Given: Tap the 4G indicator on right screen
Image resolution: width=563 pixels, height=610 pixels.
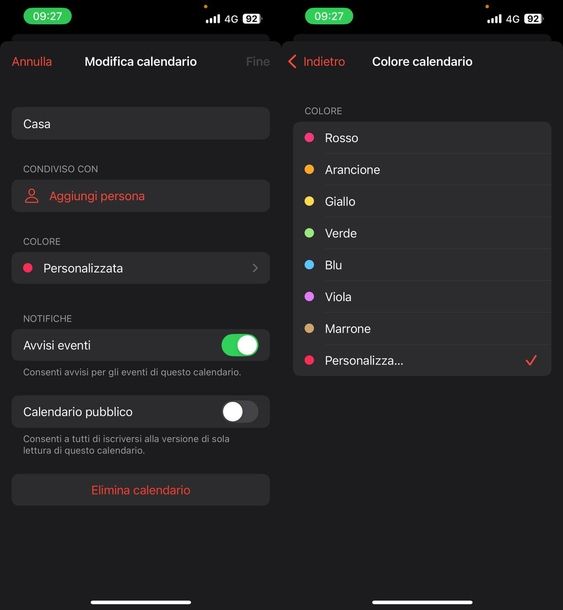Looking at the screenshot, I should [x=512, y=19].
